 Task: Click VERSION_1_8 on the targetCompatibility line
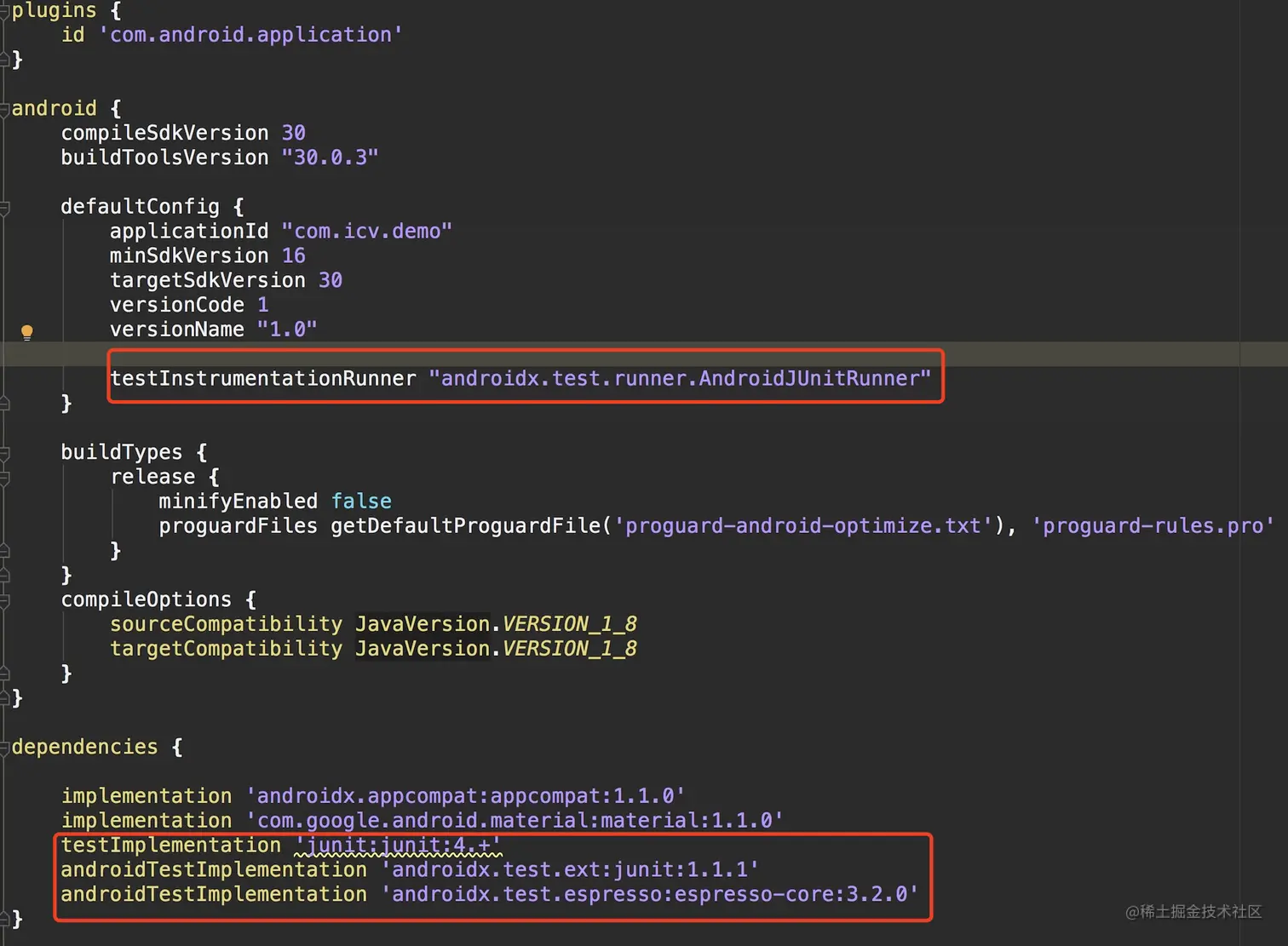tap(570, 649)
